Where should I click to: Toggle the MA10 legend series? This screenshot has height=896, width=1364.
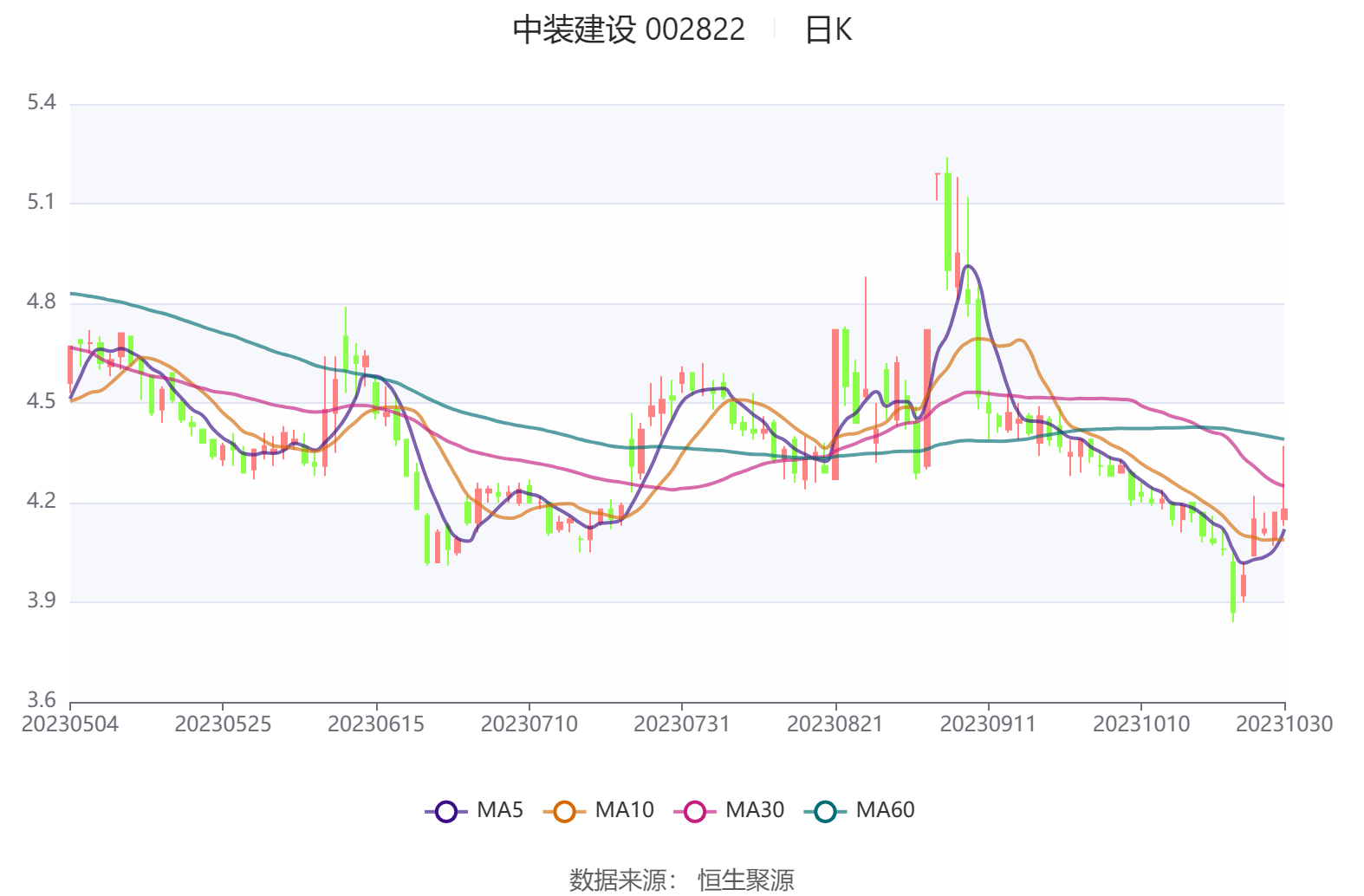click(x=599, y=810)
